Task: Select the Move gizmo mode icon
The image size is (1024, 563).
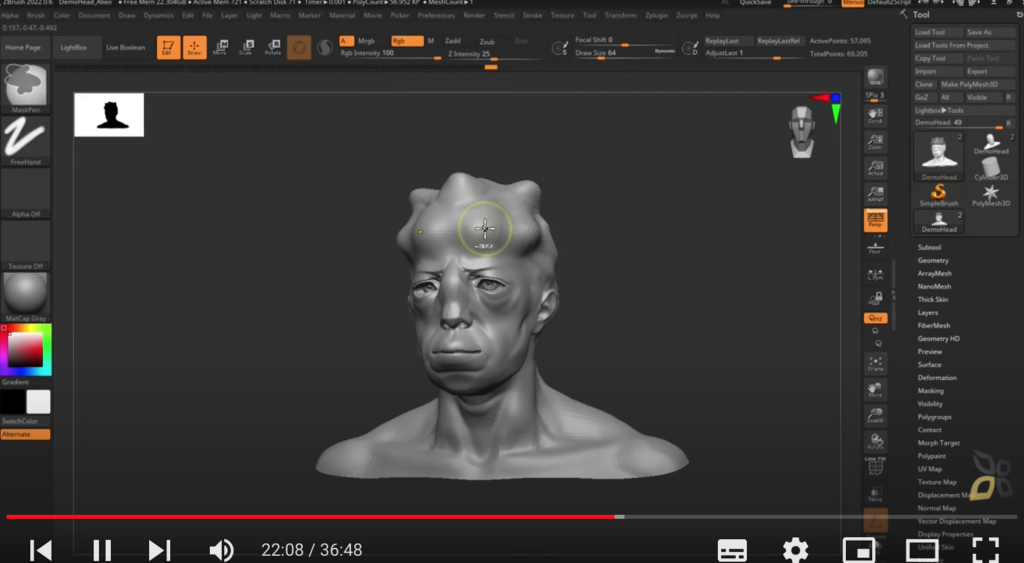Action: pos(220,48)
